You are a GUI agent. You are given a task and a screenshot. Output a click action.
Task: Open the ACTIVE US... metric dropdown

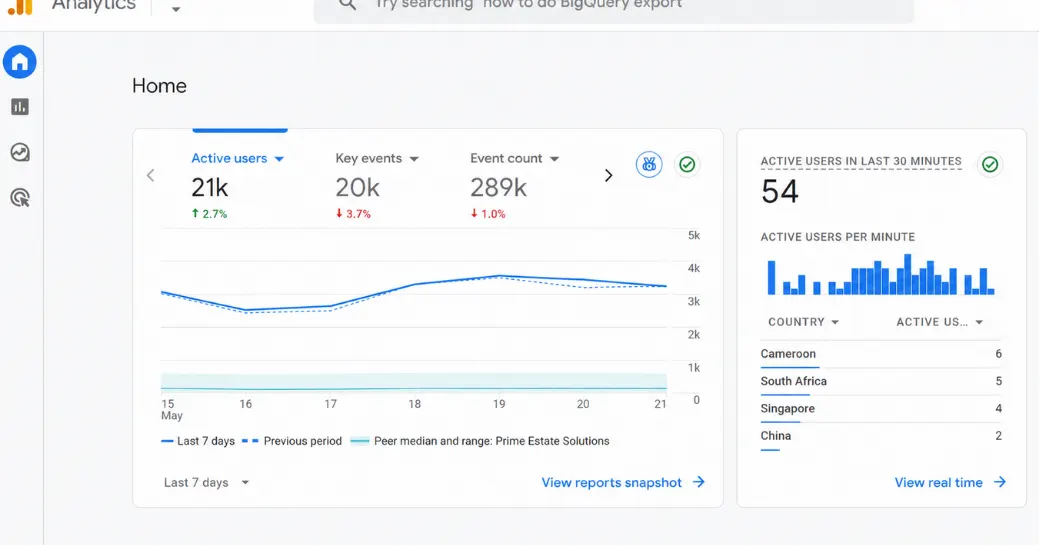pos(939,322)
